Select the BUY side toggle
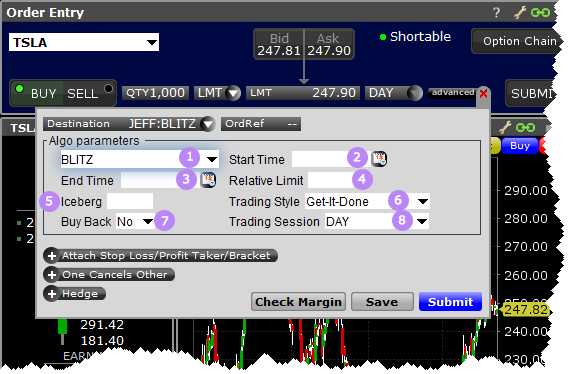Image resolution: width=570 pixels, height=374 pixels. (x=36, y=93)
